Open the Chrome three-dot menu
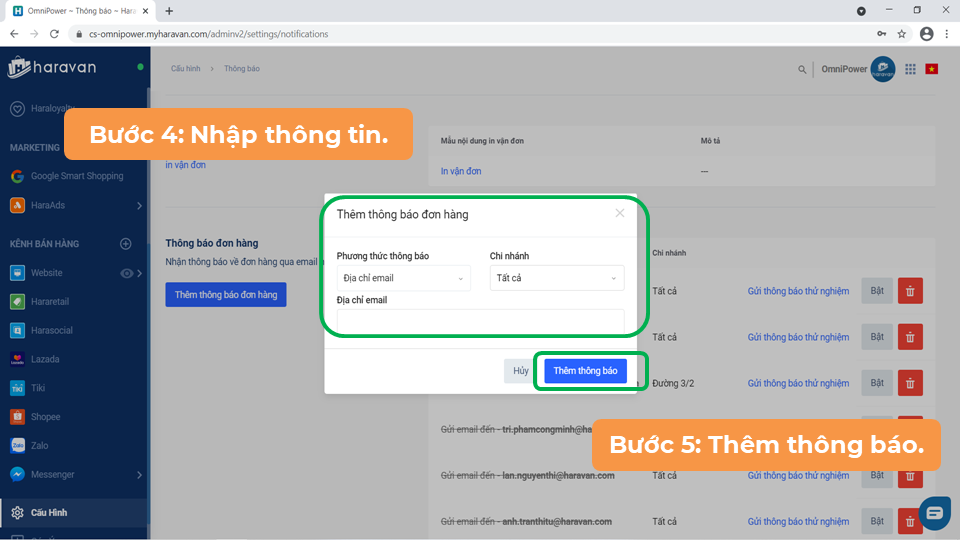960x540 pixels. point(947,34)
